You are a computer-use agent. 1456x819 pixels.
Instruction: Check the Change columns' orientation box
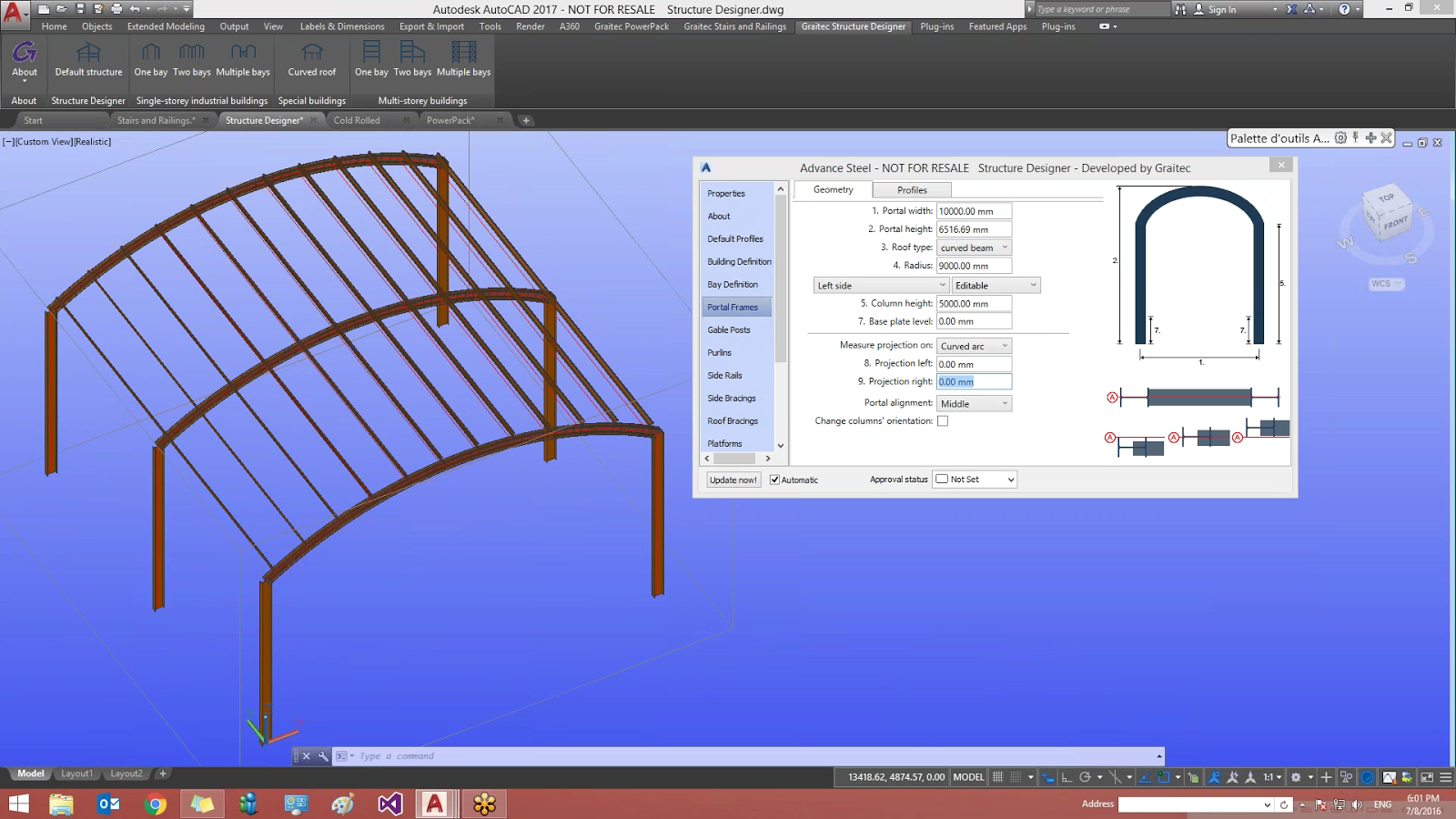pyautogui.click(x=943, y=420)
